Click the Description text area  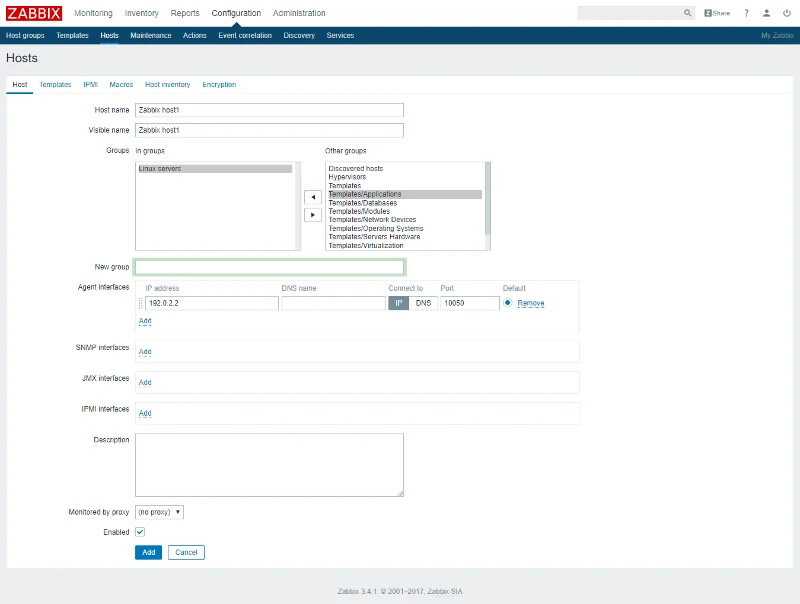(269, 465)
